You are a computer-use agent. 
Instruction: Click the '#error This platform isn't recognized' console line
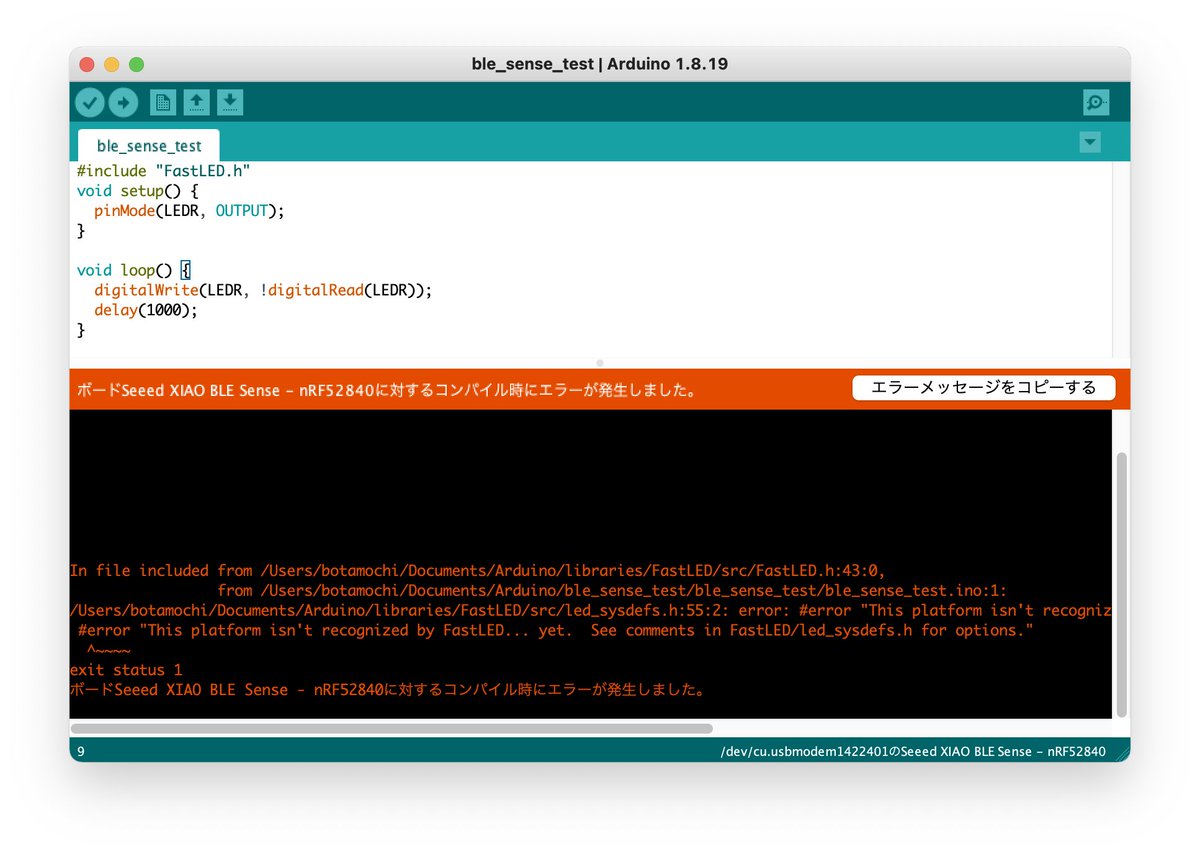click(555, 630)
